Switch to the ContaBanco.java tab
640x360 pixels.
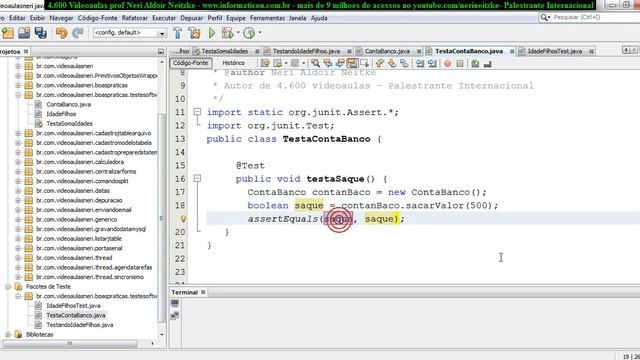click(387, 51)
